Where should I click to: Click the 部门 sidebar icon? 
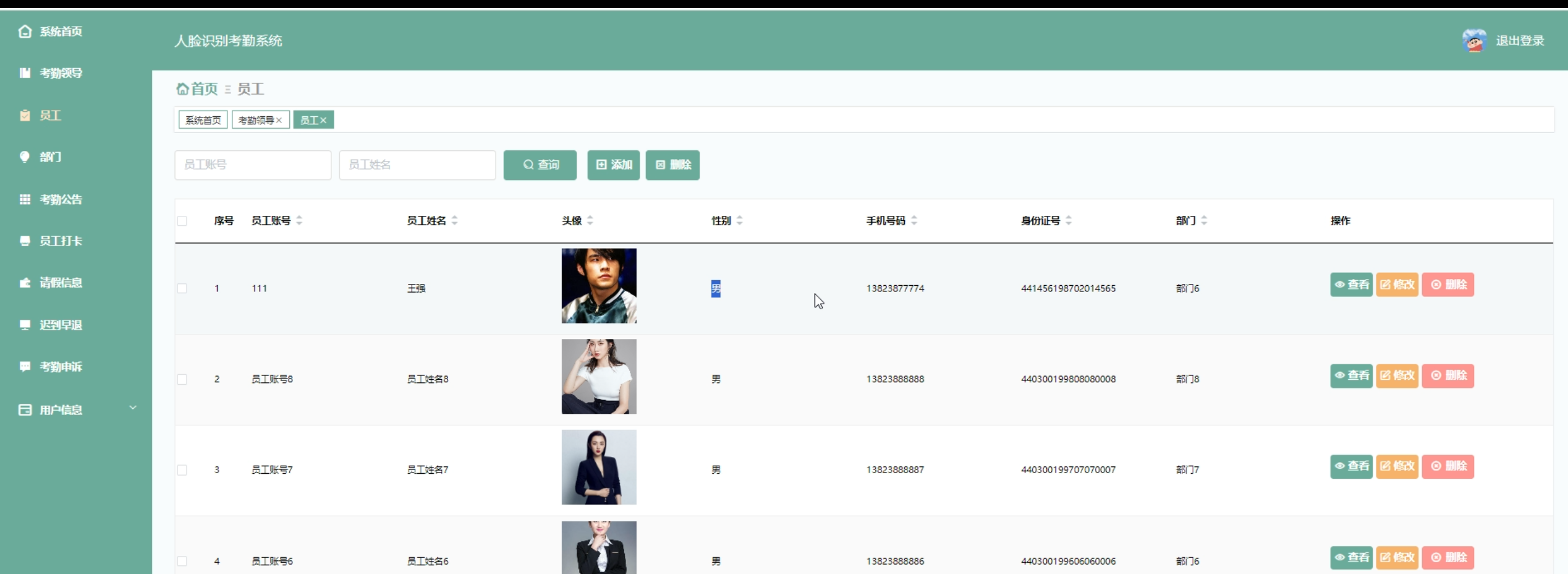pos(25,157)
